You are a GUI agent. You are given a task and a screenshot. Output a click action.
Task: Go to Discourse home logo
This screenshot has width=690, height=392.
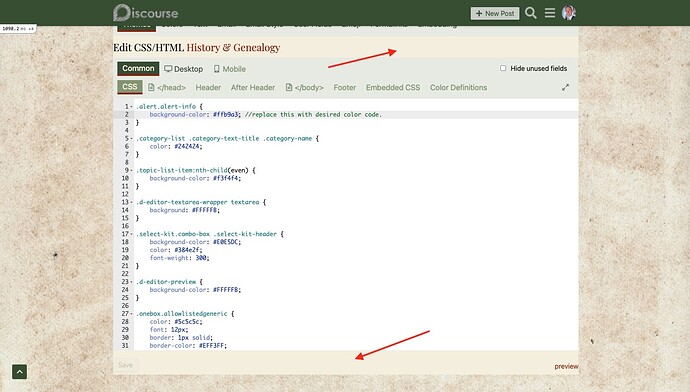[146, 13]
